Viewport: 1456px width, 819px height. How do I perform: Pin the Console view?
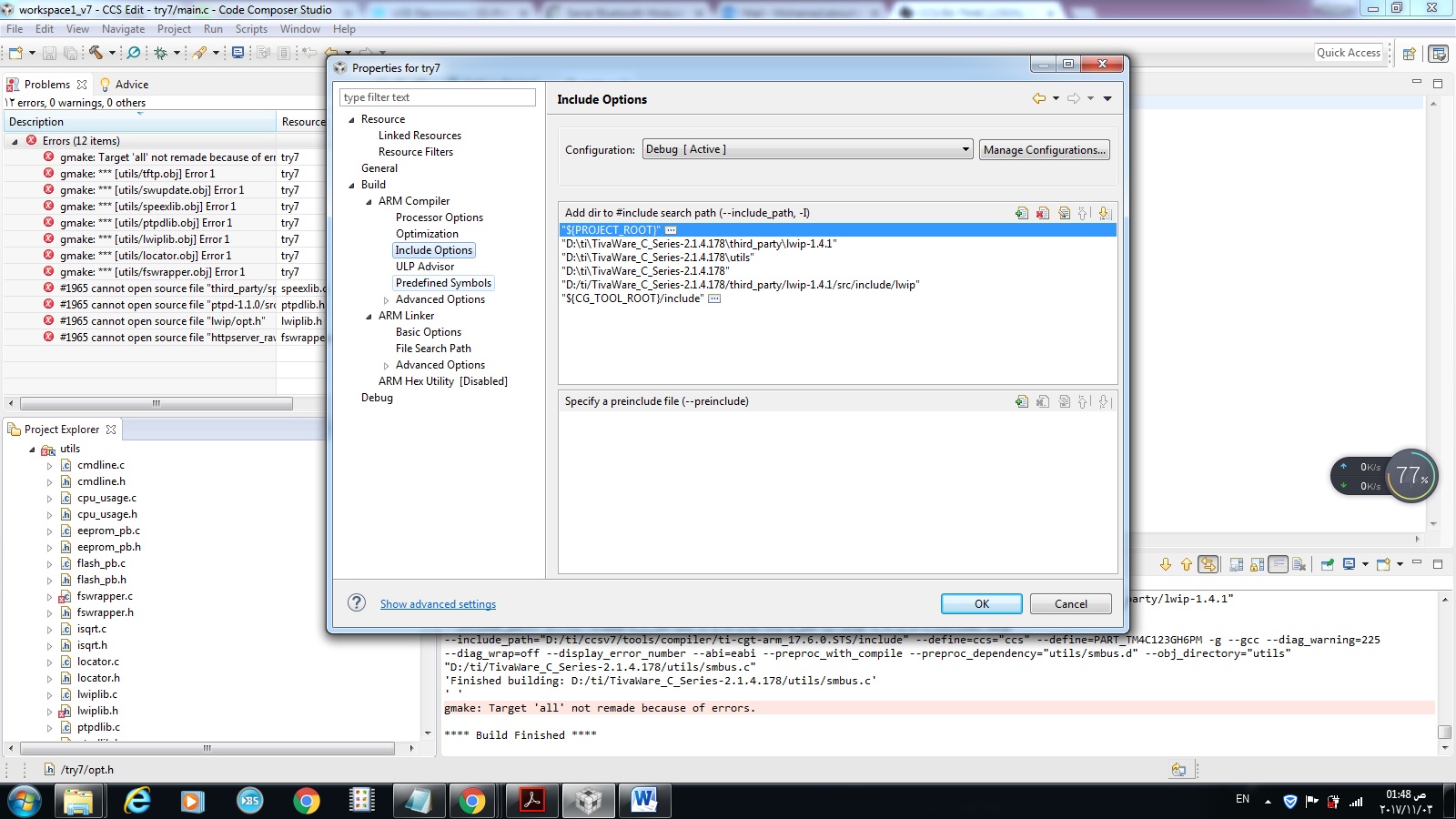tap(1328, 564)
